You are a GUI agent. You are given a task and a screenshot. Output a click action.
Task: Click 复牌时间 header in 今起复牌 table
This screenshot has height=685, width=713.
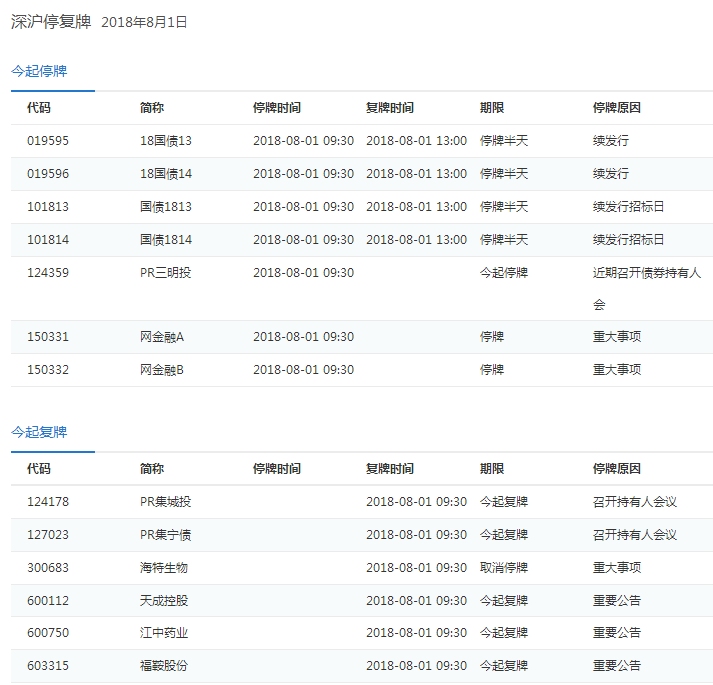pos(390,469)
